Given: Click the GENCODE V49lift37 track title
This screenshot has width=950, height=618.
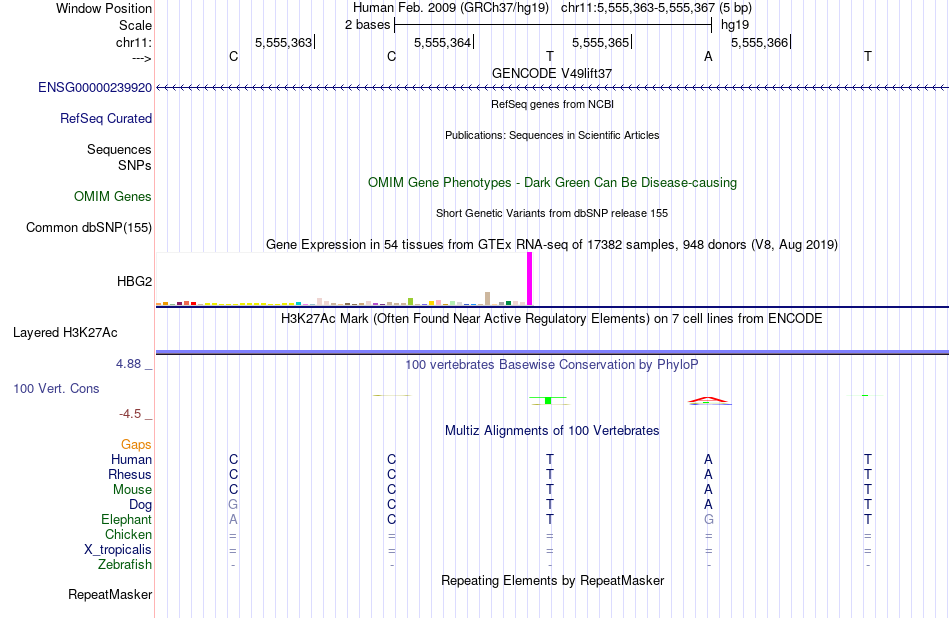Looking at the screenshot, I should pyautogui.click(x=552, y=73).
